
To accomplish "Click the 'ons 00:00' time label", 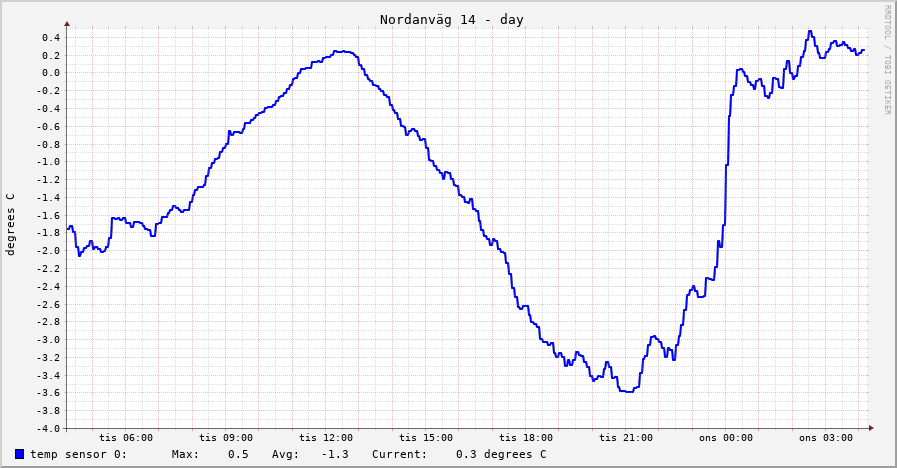I will [726, 438].
